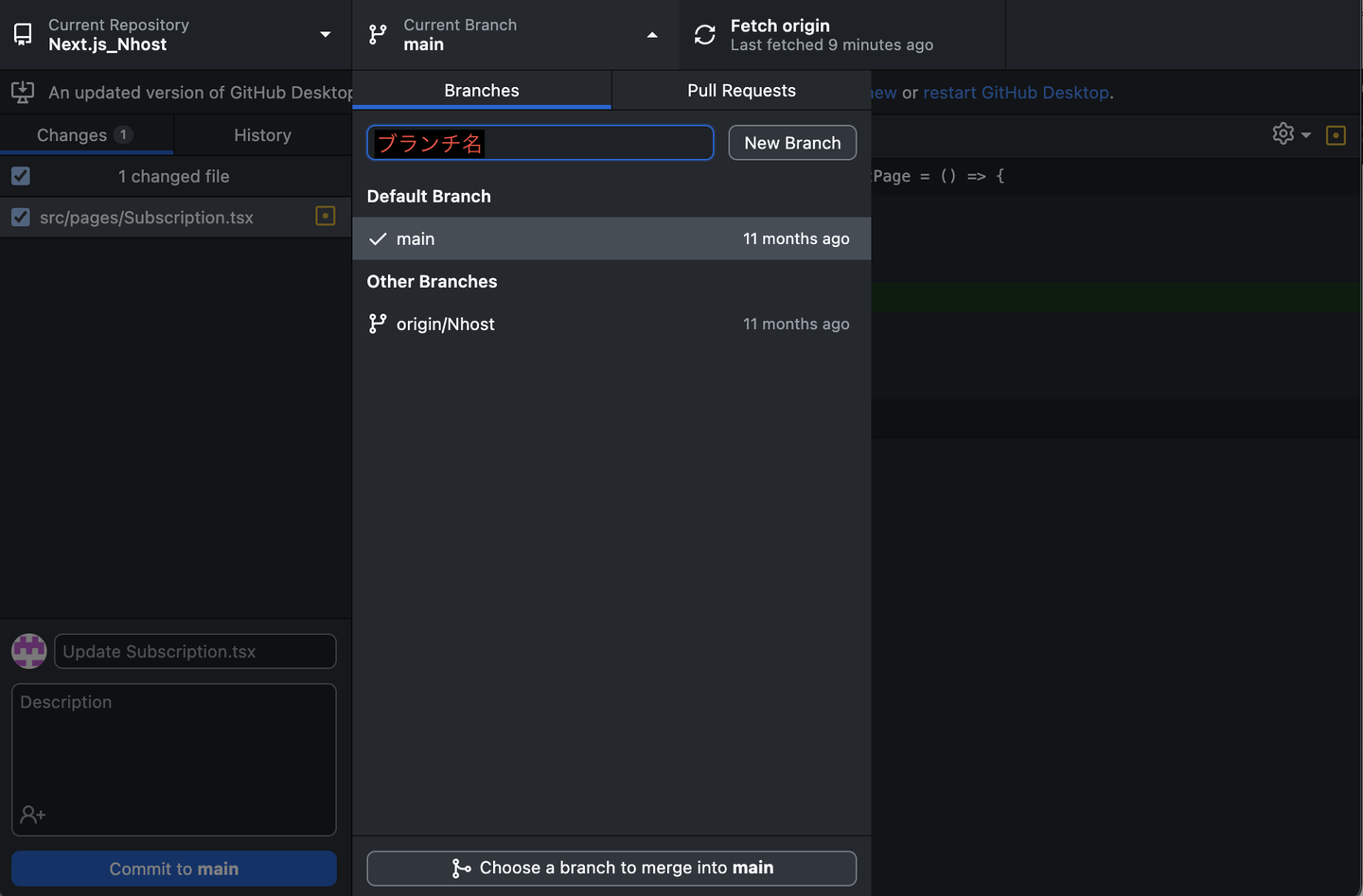This screenshot has height=896, width=1363.
Task: Click the repository icon in the header
Action: [x=23, y=35]
